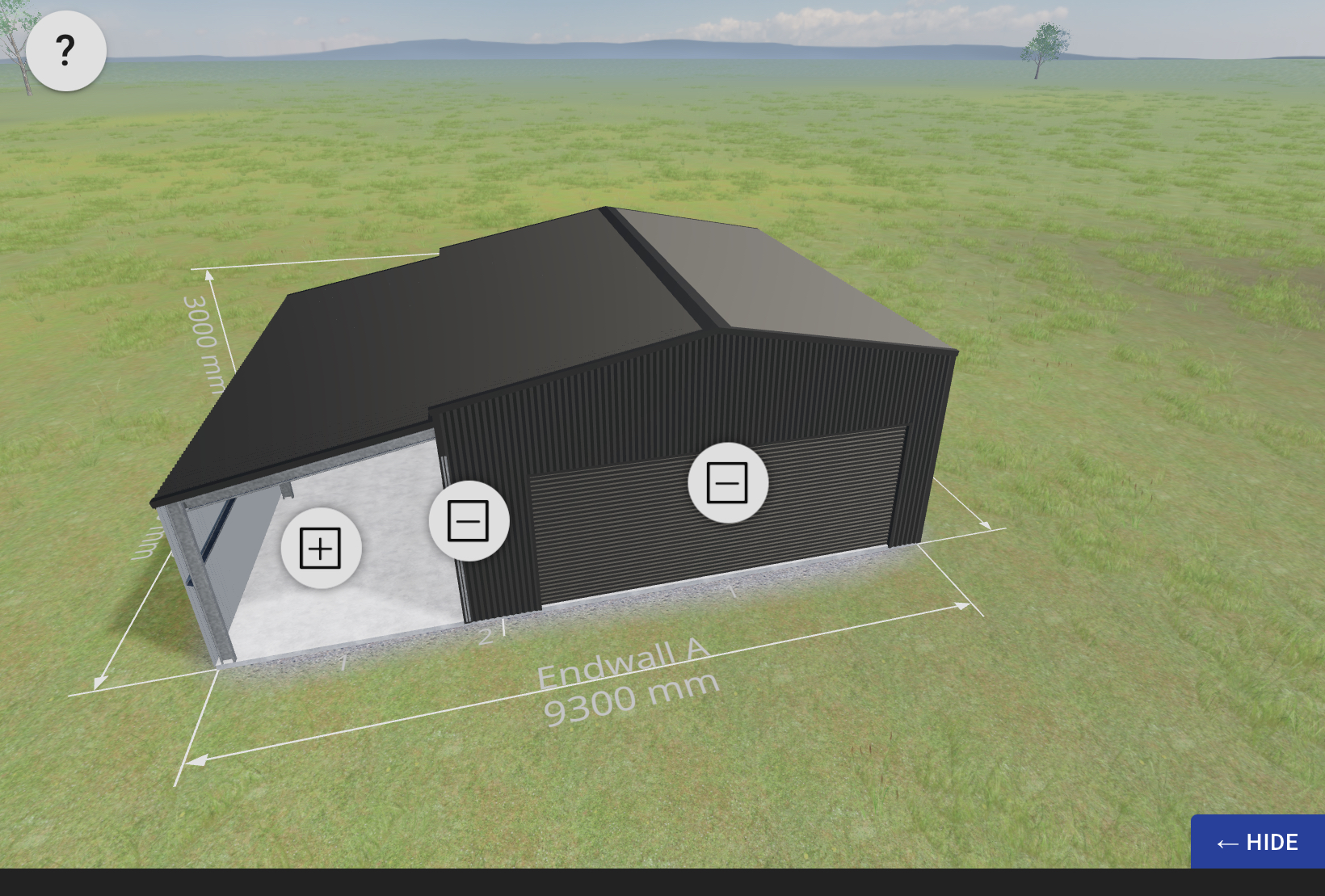Click the minus icon beside the open bay

coord(469,521)
